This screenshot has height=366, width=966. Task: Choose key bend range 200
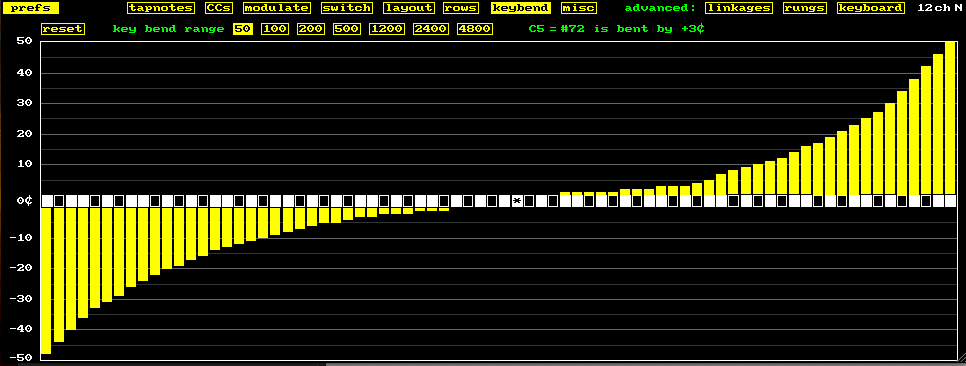310,29
